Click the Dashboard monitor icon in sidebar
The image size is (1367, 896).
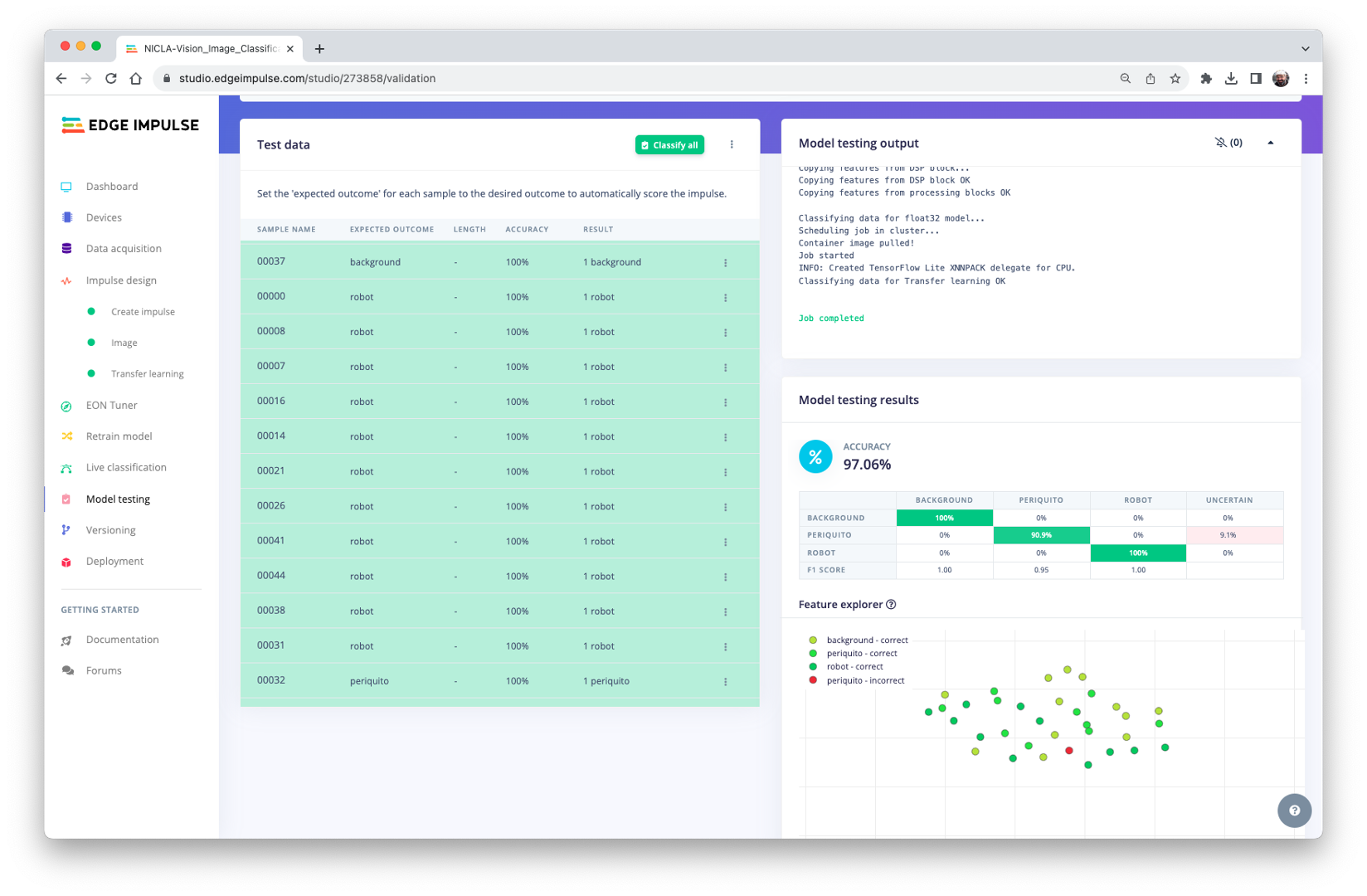[x=66, y=187]
